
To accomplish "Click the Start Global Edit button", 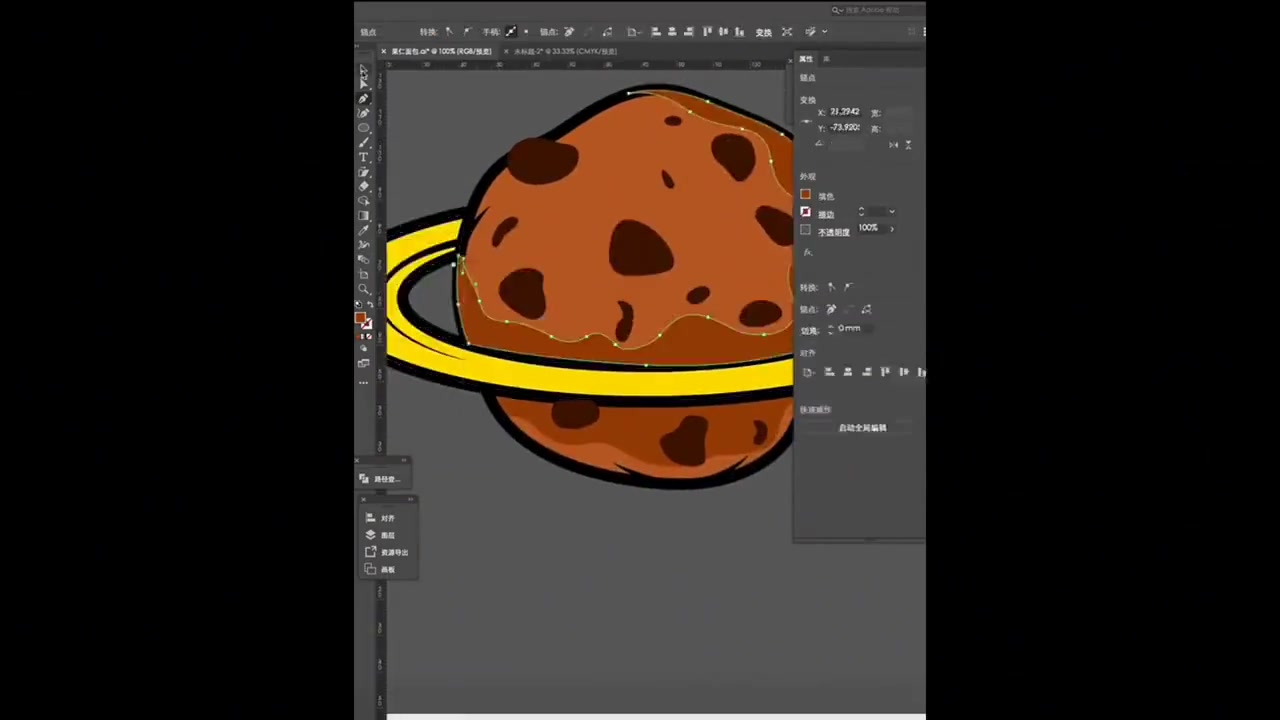I will [862, 428].
